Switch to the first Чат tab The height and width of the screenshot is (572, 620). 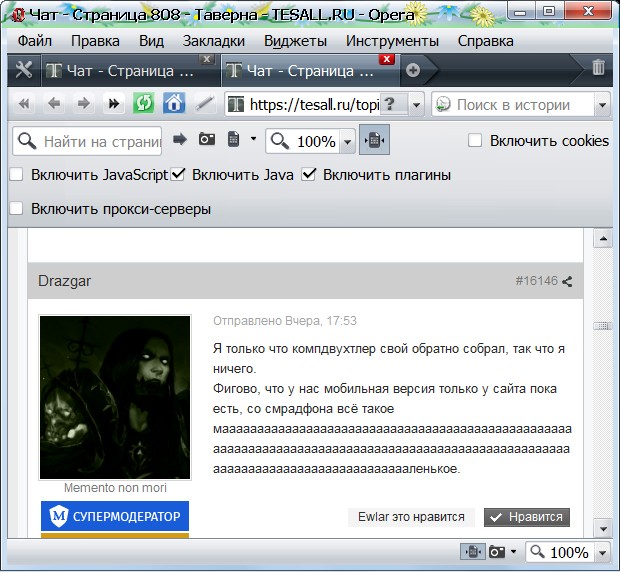pyautogui.click(x=130, y=71)
